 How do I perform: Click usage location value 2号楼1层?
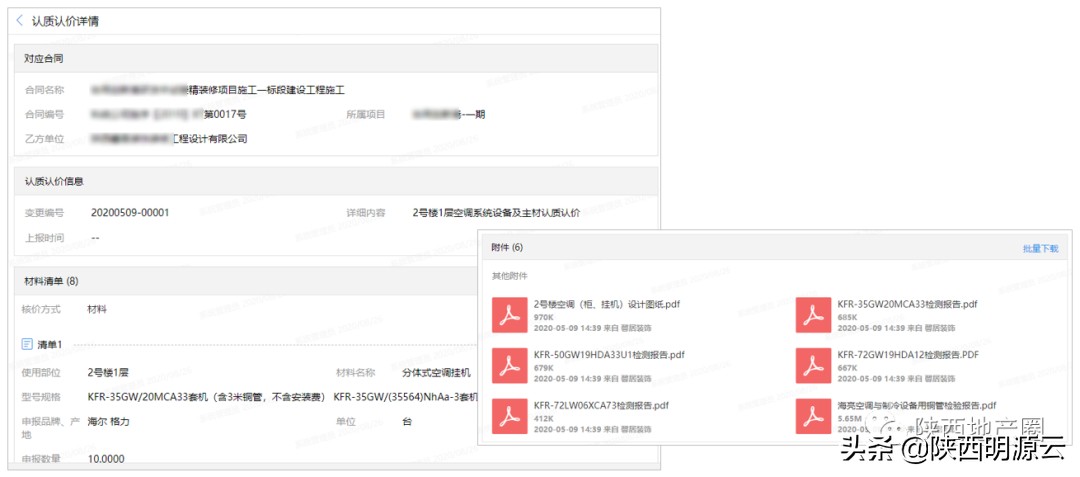108,372
